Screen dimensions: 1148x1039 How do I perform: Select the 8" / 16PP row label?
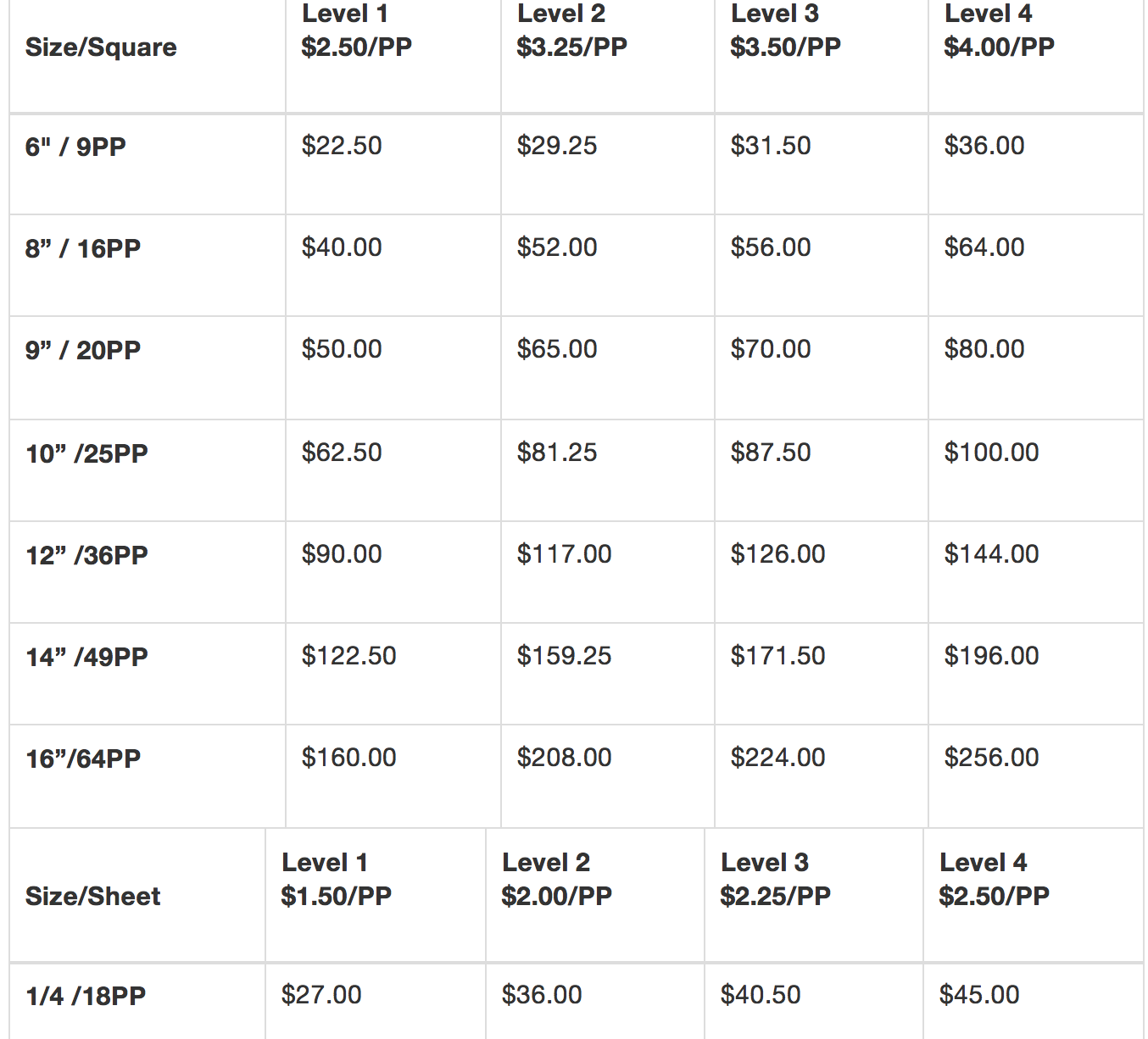coord(83,248)
